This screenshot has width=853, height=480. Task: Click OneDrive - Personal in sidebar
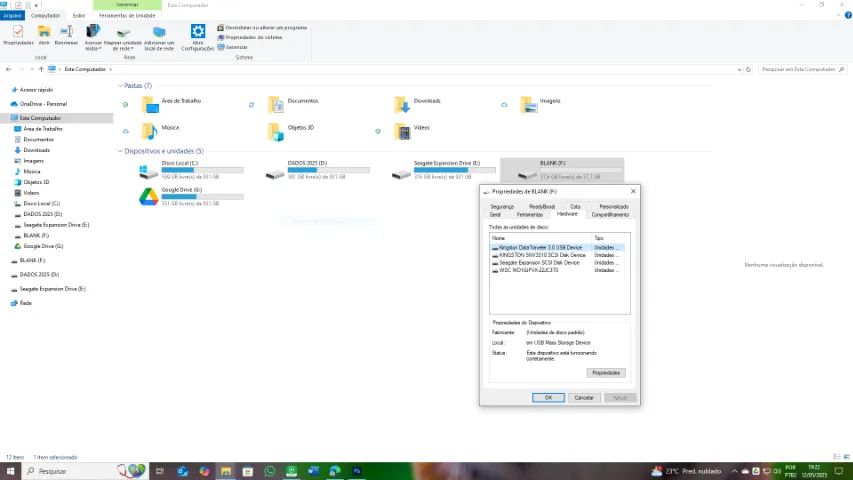[x=43, y=104]
